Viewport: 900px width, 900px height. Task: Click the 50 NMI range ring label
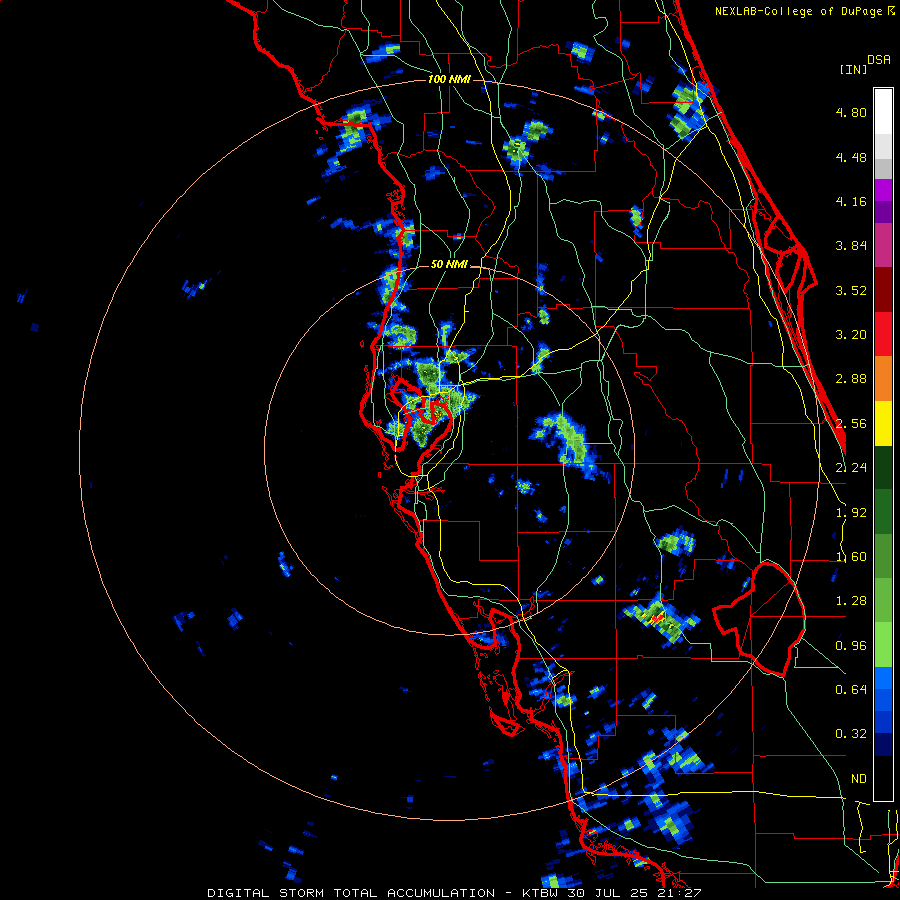coord(449,265)
